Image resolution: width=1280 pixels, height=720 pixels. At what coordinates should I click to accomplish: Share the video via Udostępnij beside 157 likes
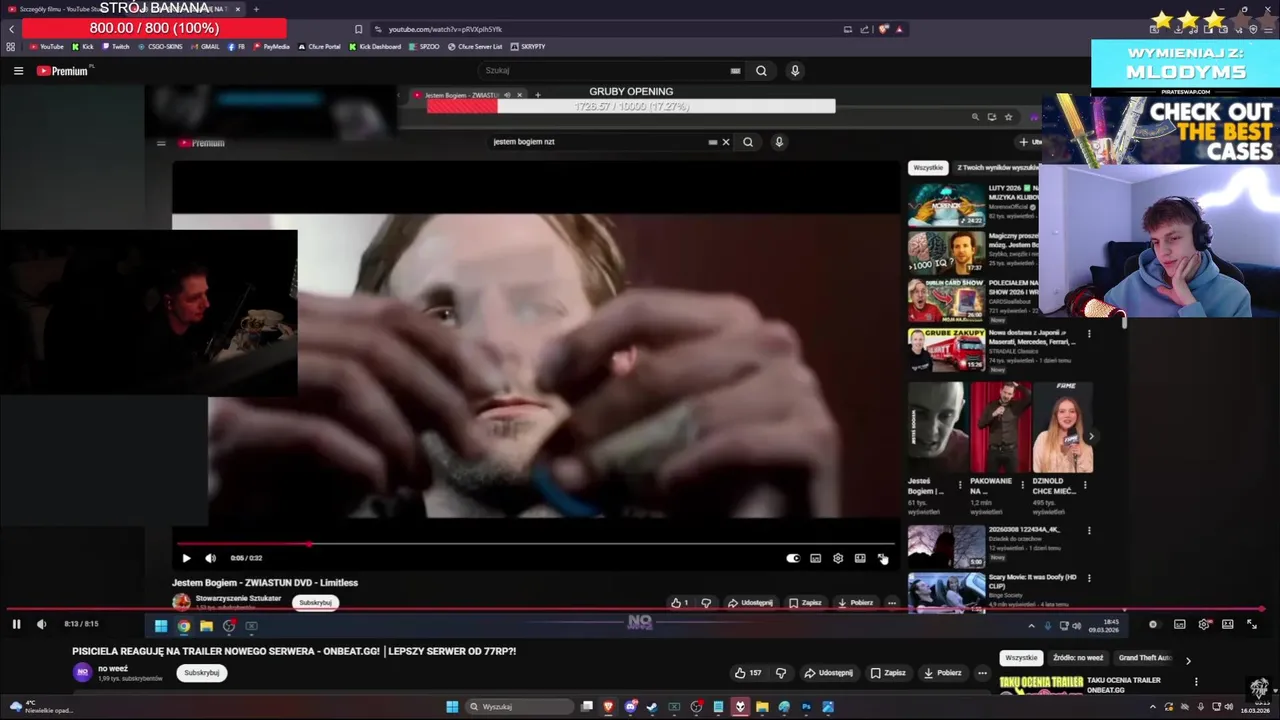tap(829, 673)
